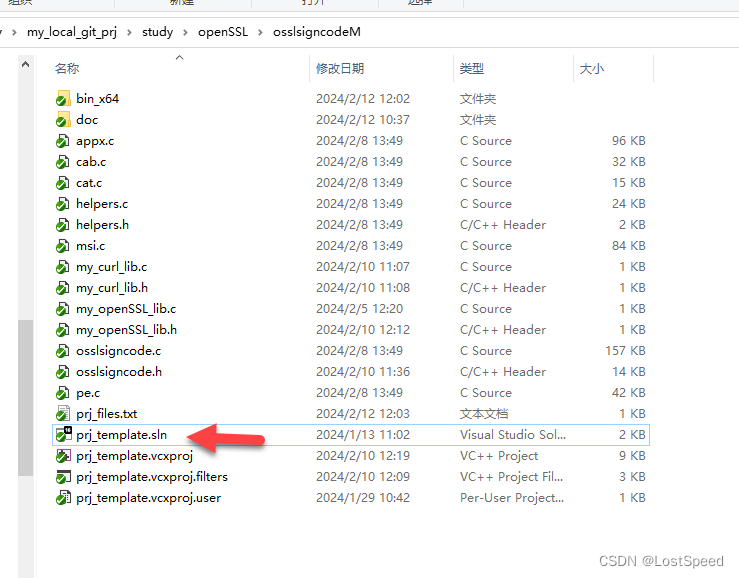739x578 pixels.
Task: Select the file name osslsigncode.c
Action: click(119, 351)
